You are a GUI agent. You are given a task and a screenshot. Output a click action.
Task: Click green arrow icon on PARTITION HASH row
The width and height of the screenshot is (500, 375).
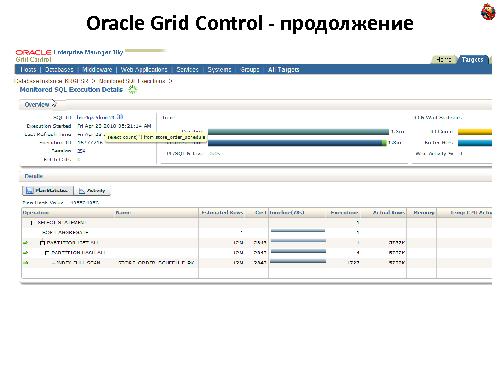(25, 253)
